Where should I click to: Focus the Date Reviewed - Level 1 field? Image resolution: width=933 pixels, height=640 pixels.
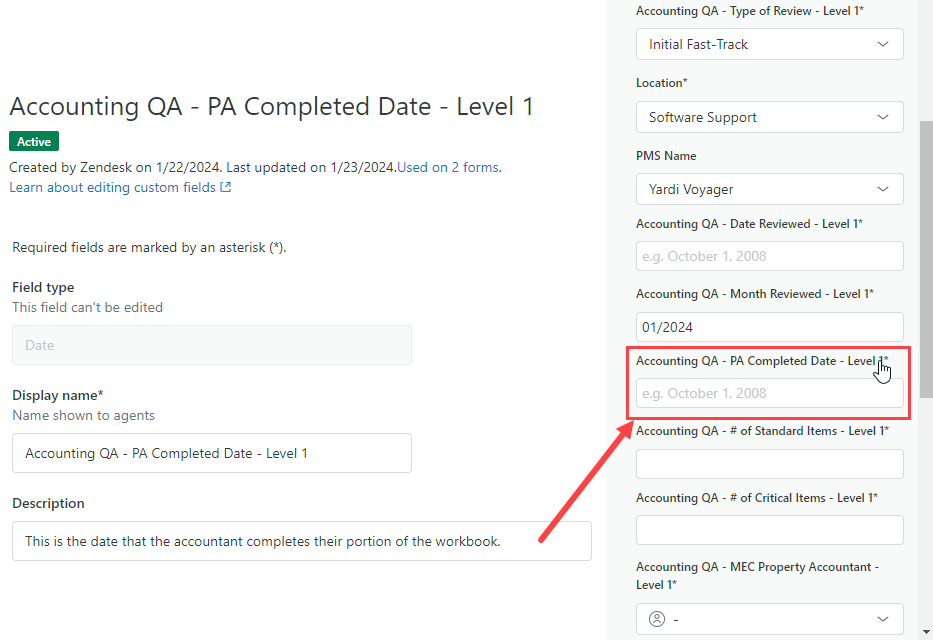(x=769, y=256)
